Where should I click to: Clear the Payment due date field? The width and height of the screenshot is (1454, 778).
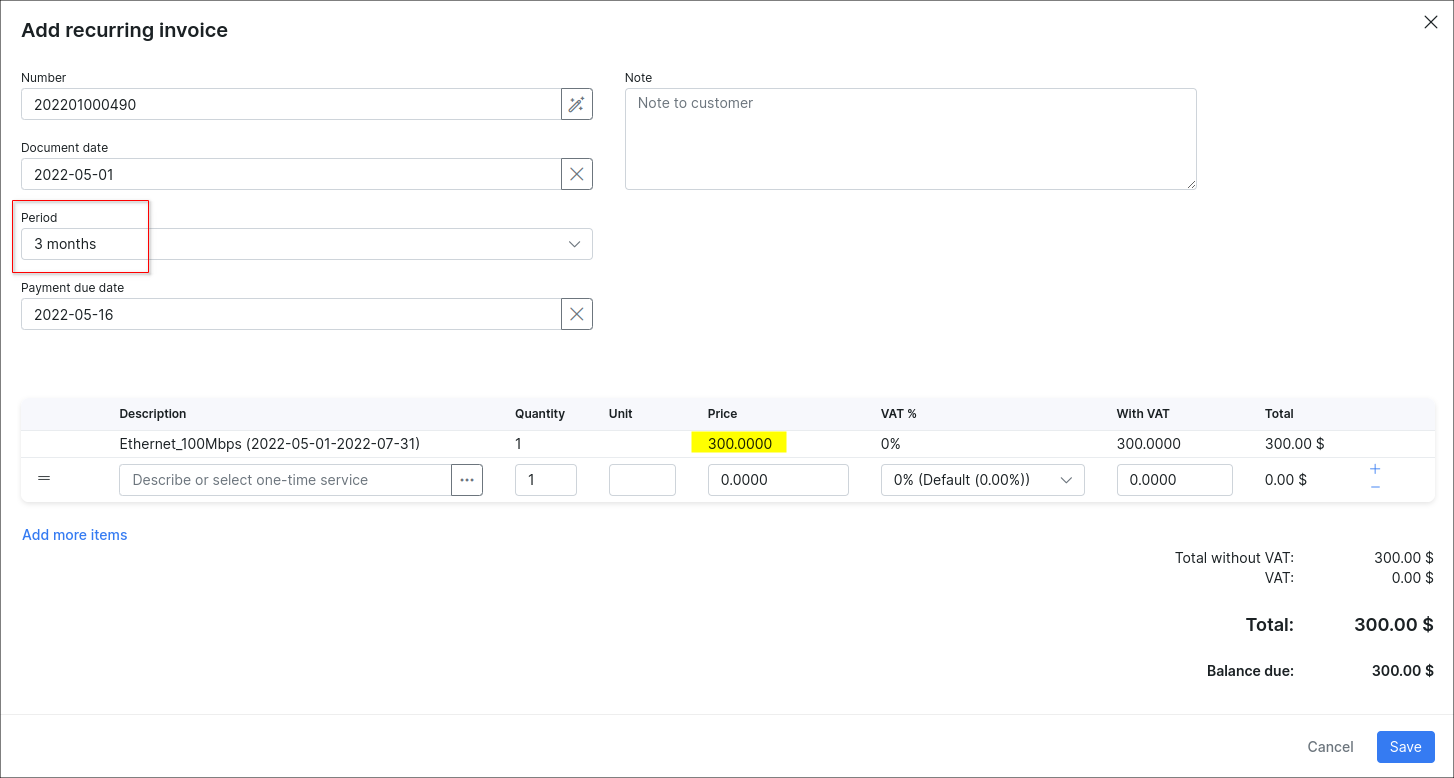click(x=576, y=314)
